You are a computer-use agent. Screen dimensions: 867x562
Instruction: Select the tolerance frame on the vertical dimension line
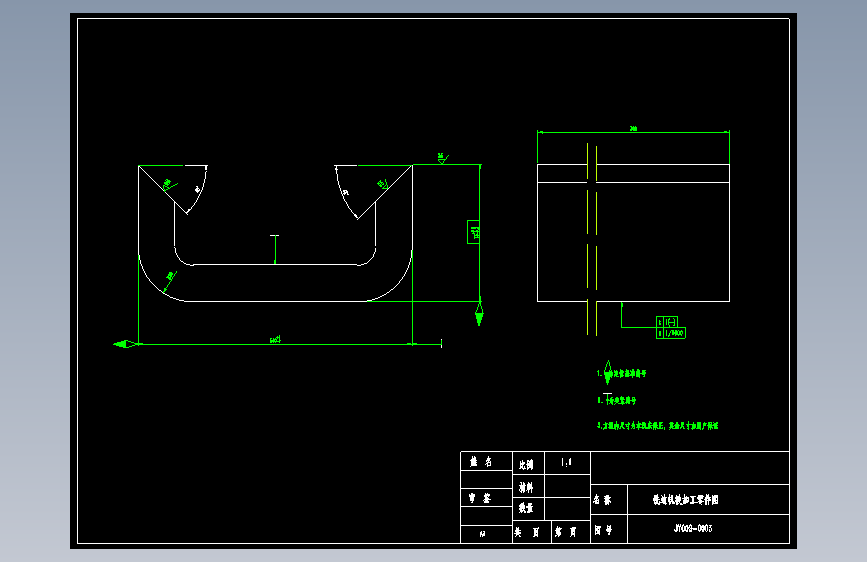(x=473, y=232)
